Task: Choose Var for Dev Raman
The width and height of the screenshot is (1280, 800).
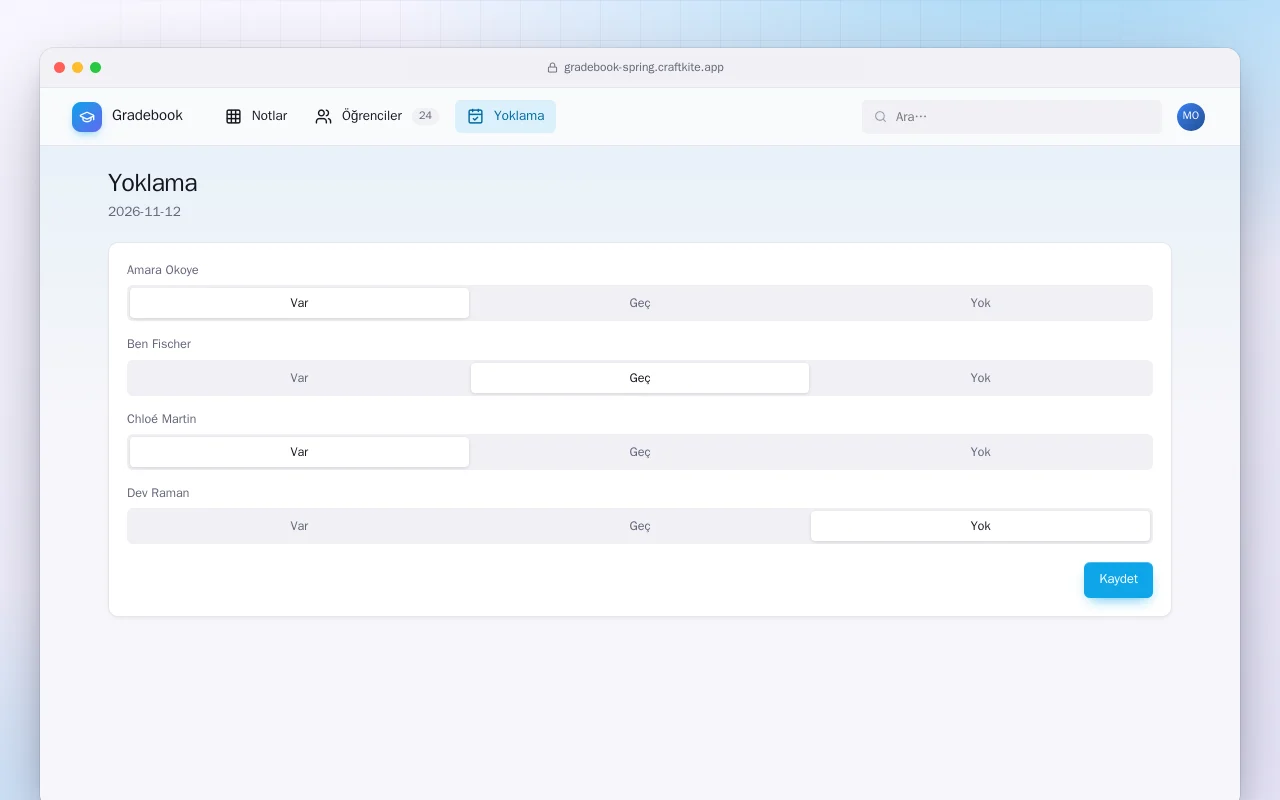Action: tap(299, 526)
